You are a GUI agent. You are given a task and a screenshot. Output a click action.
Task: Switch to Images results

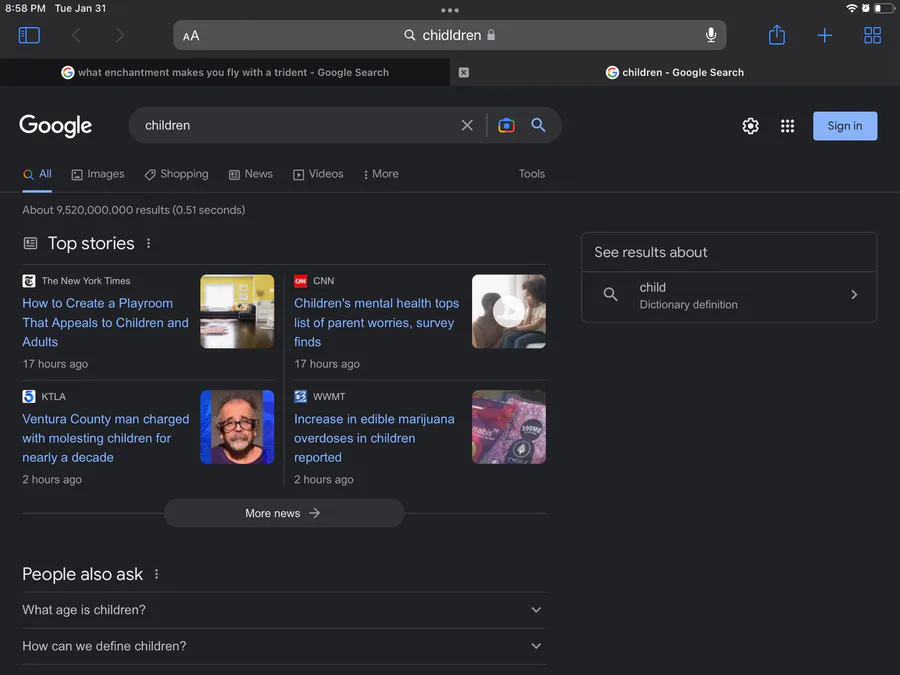click(98, 174)
